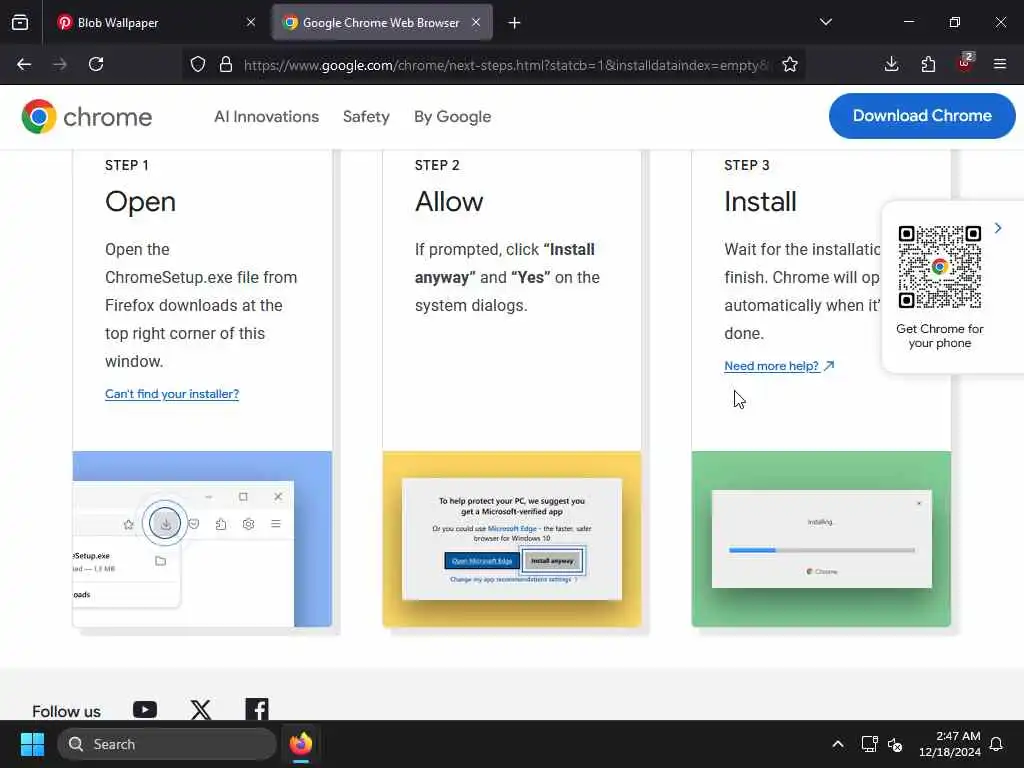Click the Follow us label
The width and height of the screenshot is (1024, 768).
pos(67,711)
